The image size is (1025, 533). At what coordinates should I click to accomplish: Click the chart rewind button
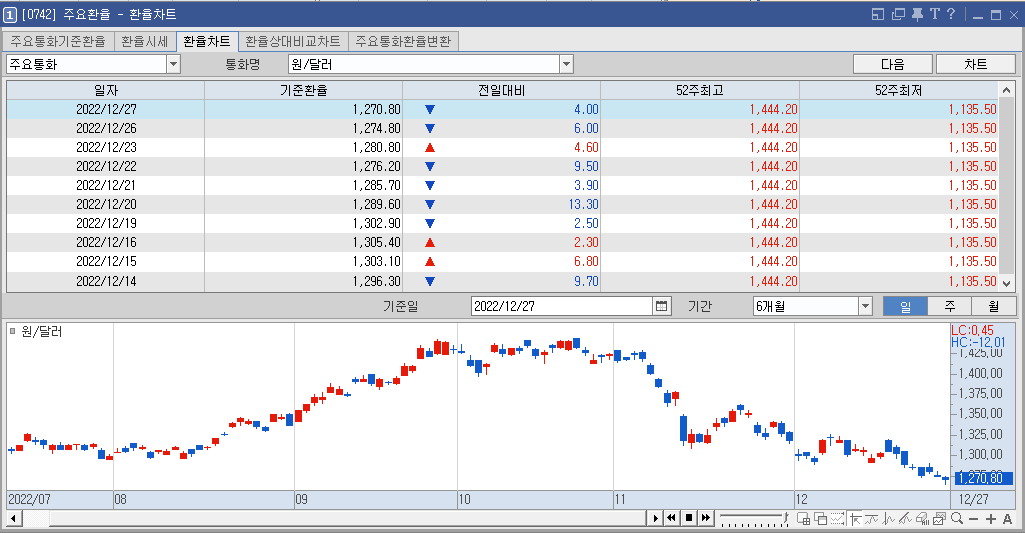(x=671, y=519)
